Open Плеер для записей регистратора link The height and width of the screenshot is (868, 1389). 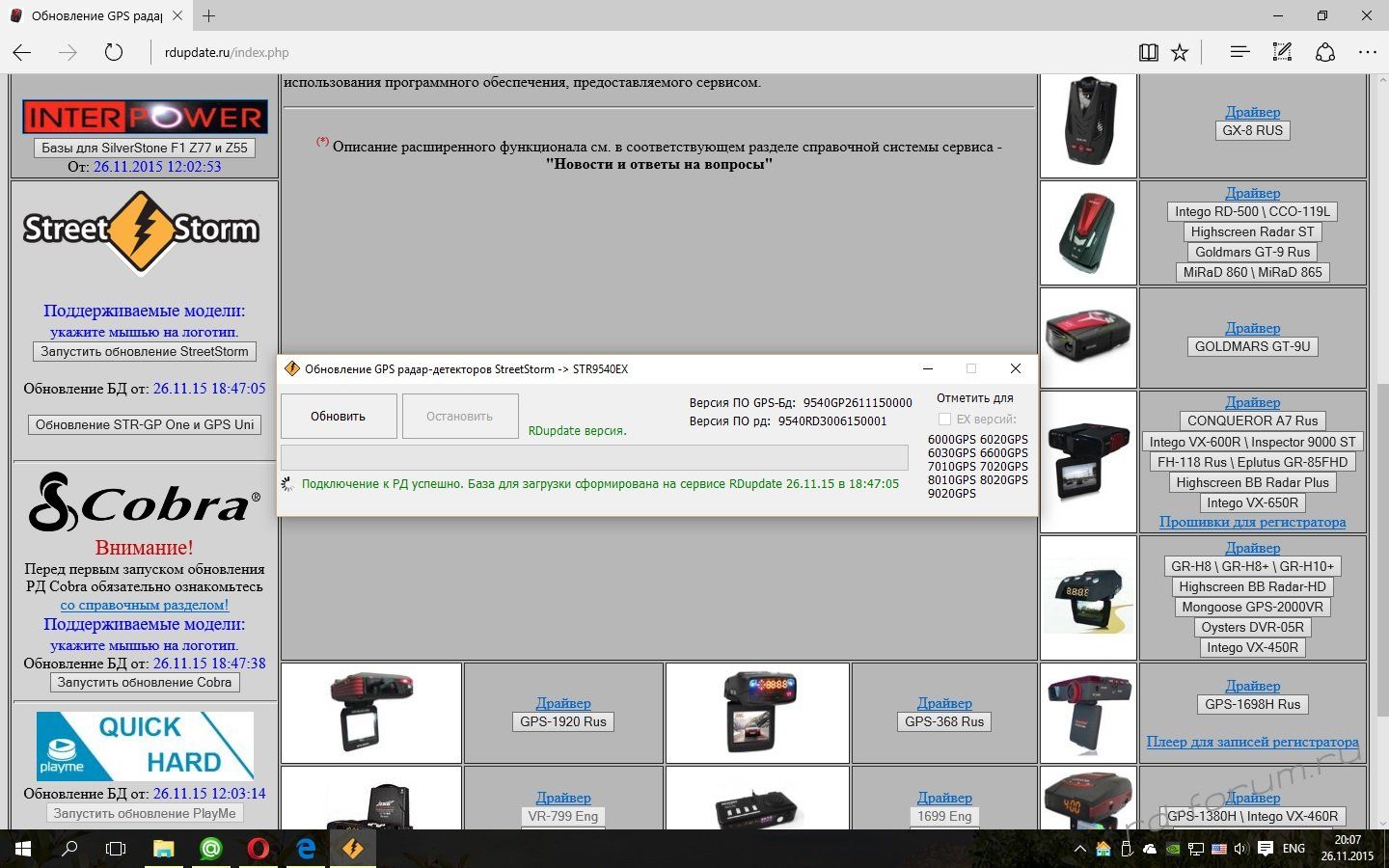[1253, 742]
